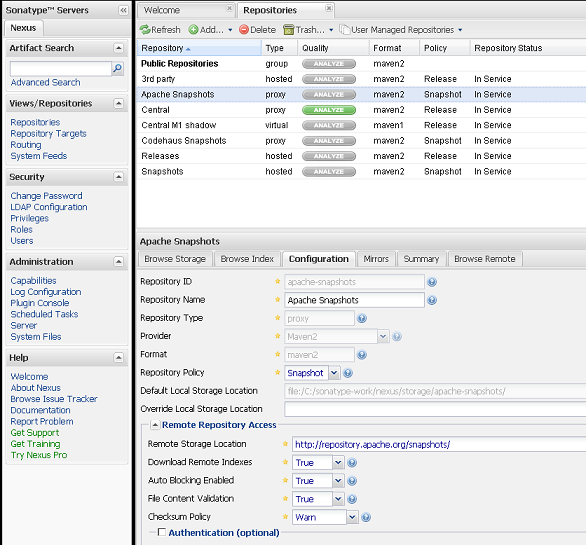The height and width of the screenshot is (545, 586).
Task: Open the File Content Validation dropdown
Action: tap(338, 499)
